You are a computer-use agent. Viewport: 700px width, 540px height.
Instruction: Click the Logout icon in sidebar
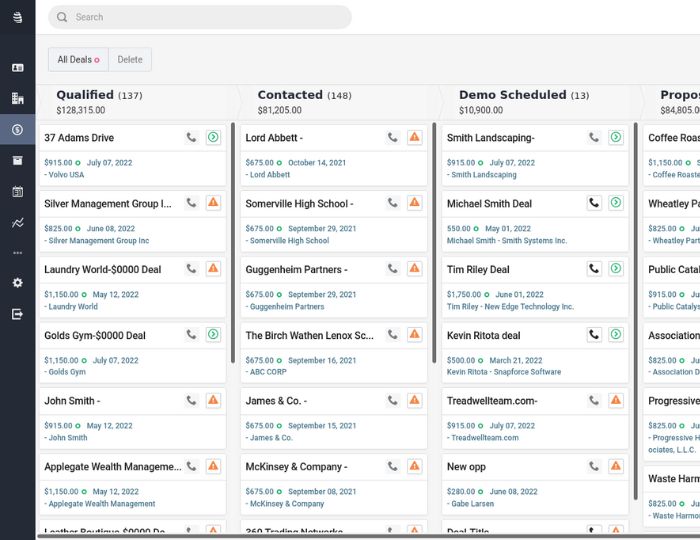17,314
